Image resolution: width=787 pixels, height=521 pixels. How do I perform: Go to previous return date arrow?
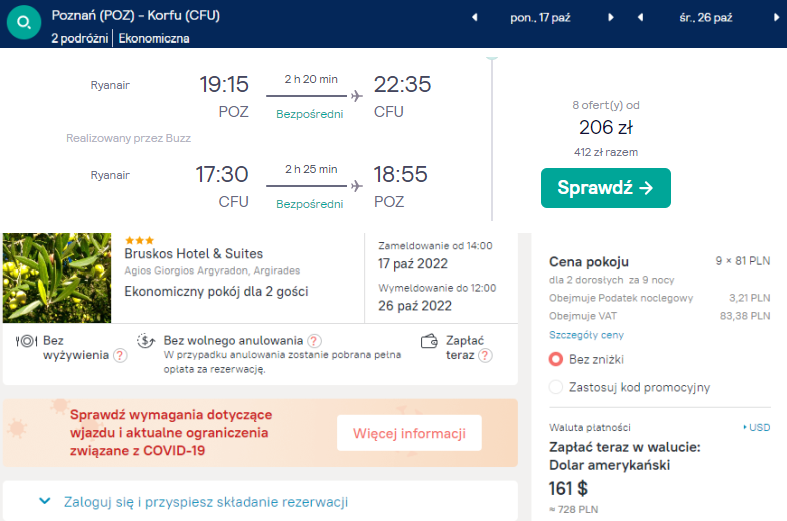640,18
